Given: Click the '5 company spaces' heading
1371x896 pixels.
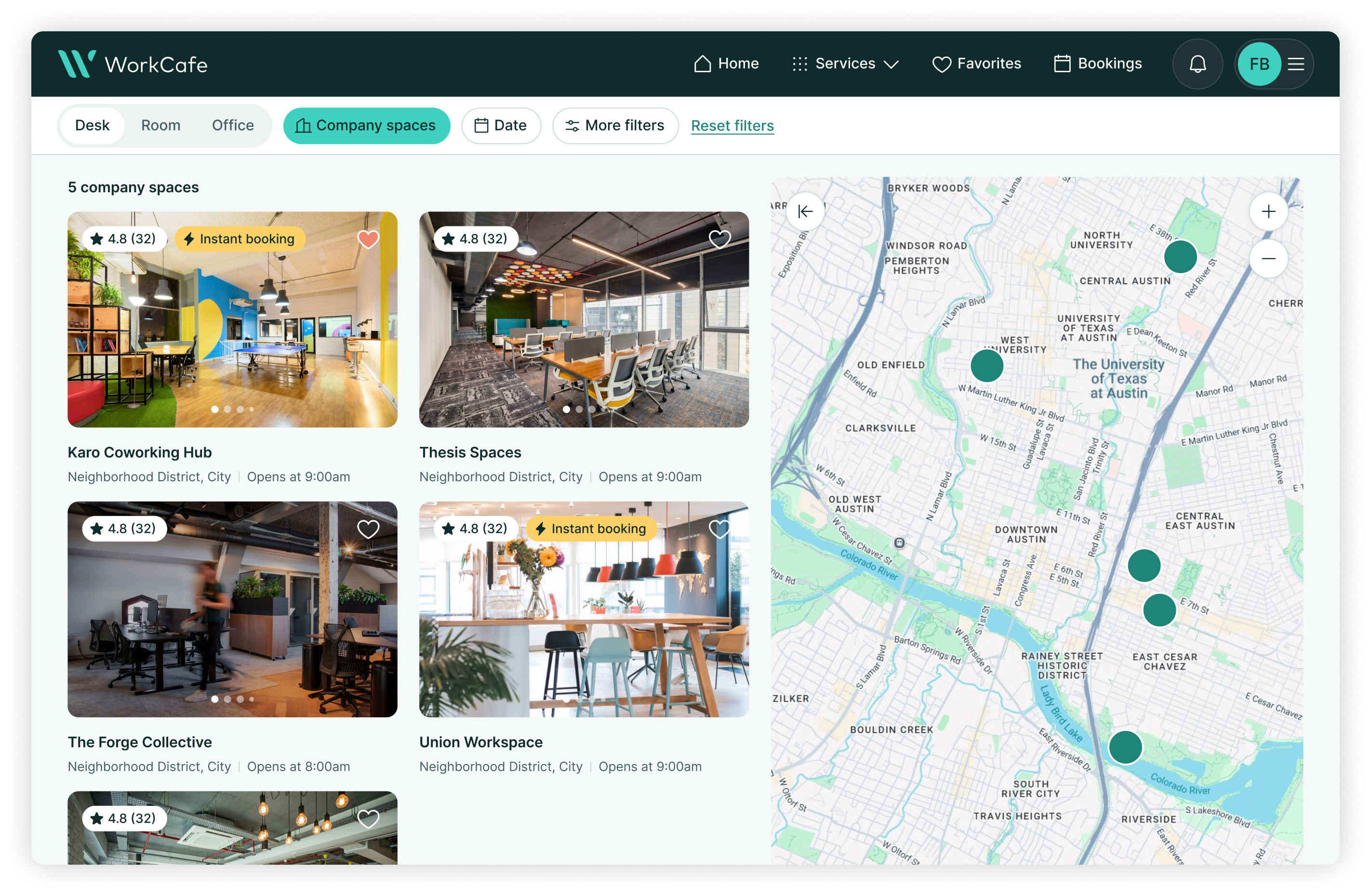Looking at the screenshot, I should pos(133,187).
